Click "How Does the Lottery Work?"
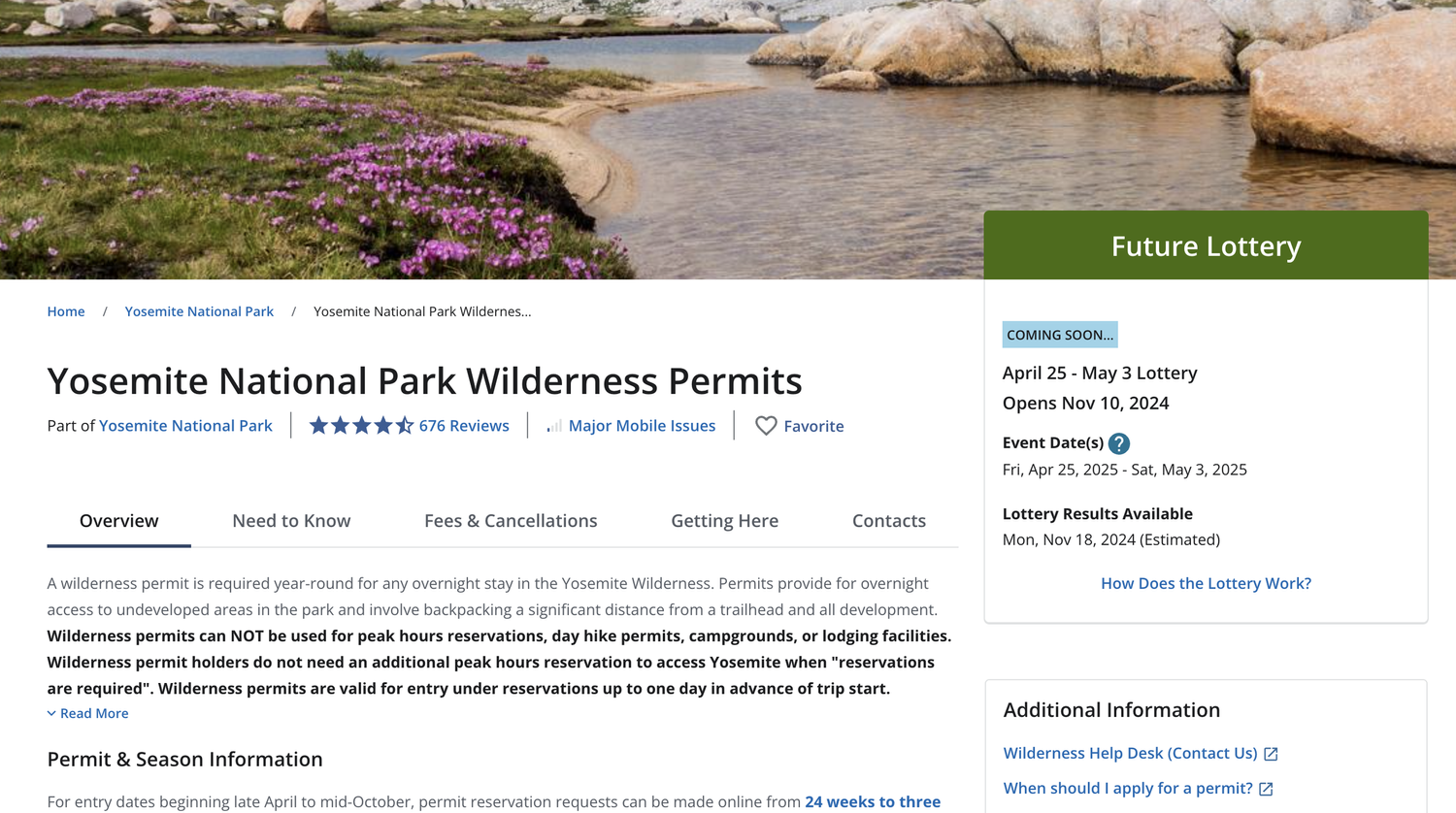Viewport: 1456px width, 813px height. click(1206, 583)
